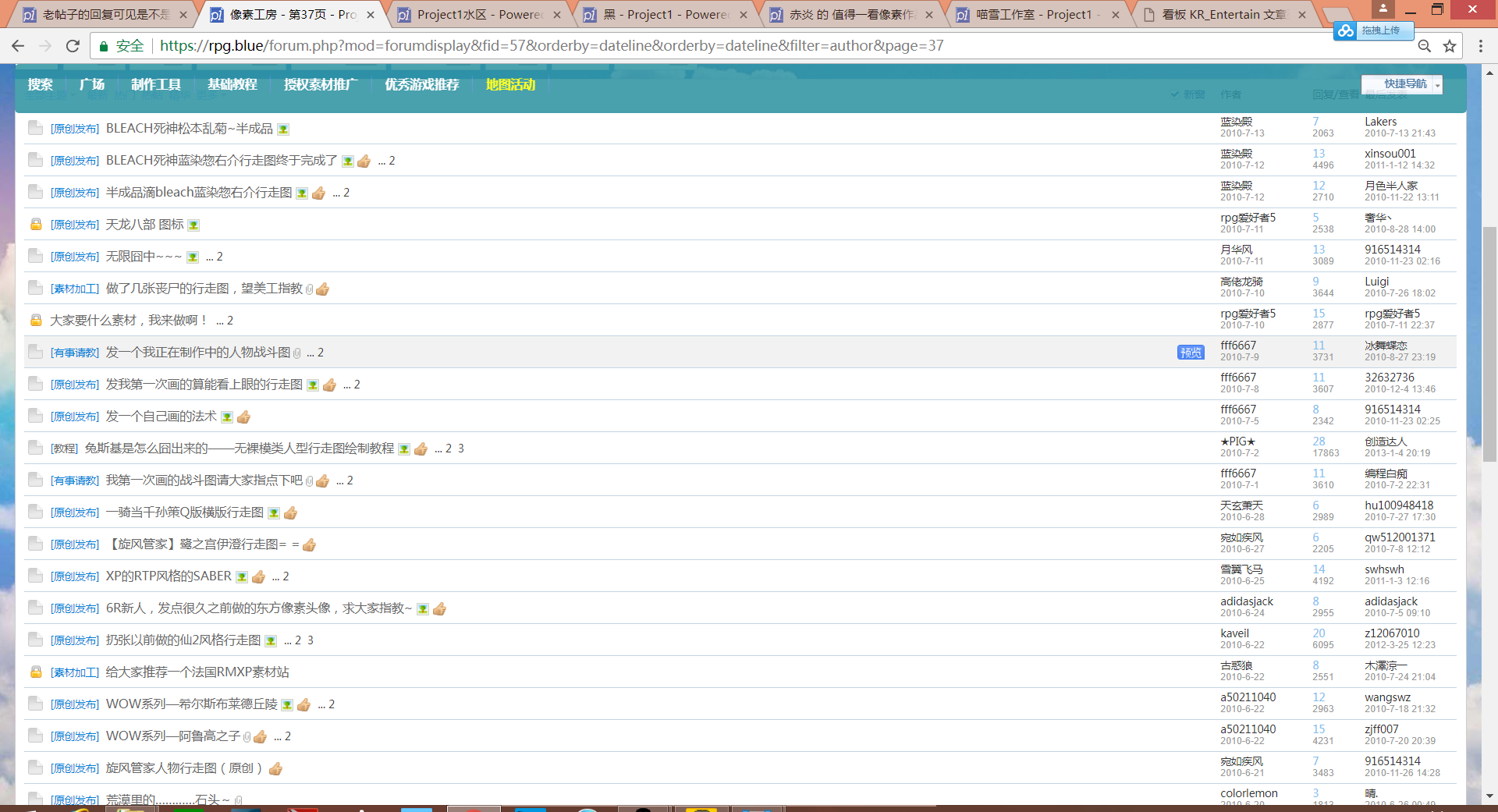Open the 制作工具 nav item
Image resolution: width=1498 pixels, height=812 pixels.
(x=156, y=84)
